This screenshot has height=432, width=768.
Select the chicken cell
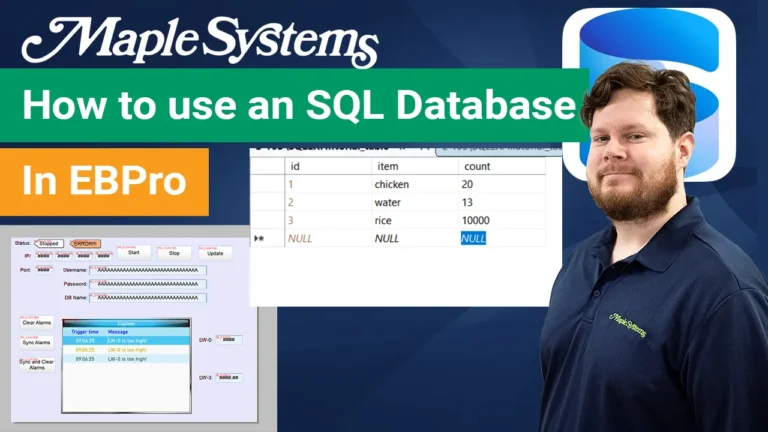point(414,184)
